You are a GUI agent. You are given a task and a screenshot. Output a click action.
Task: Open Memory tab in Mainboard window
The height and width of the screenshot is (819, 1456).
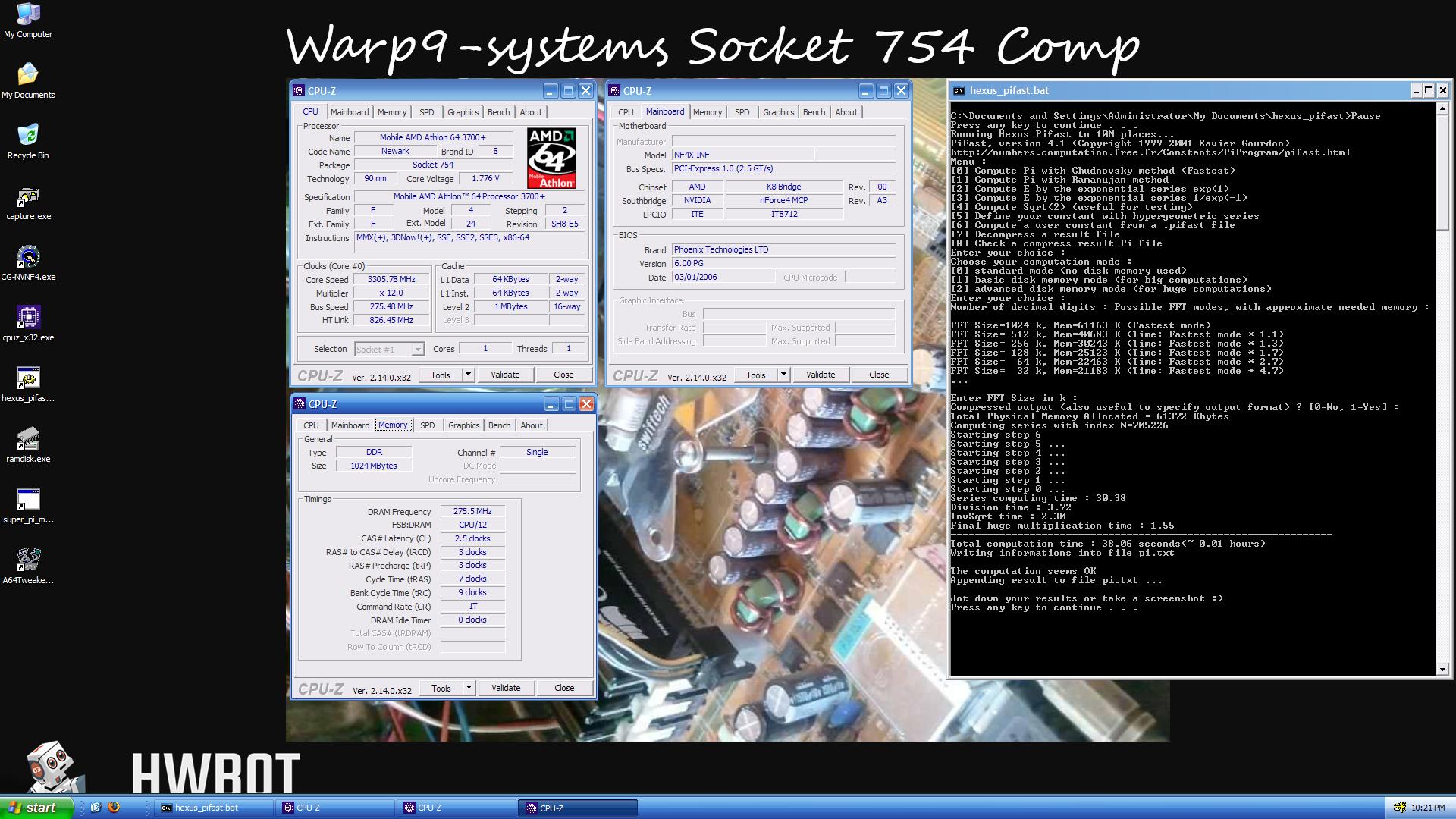click(708, 112)
